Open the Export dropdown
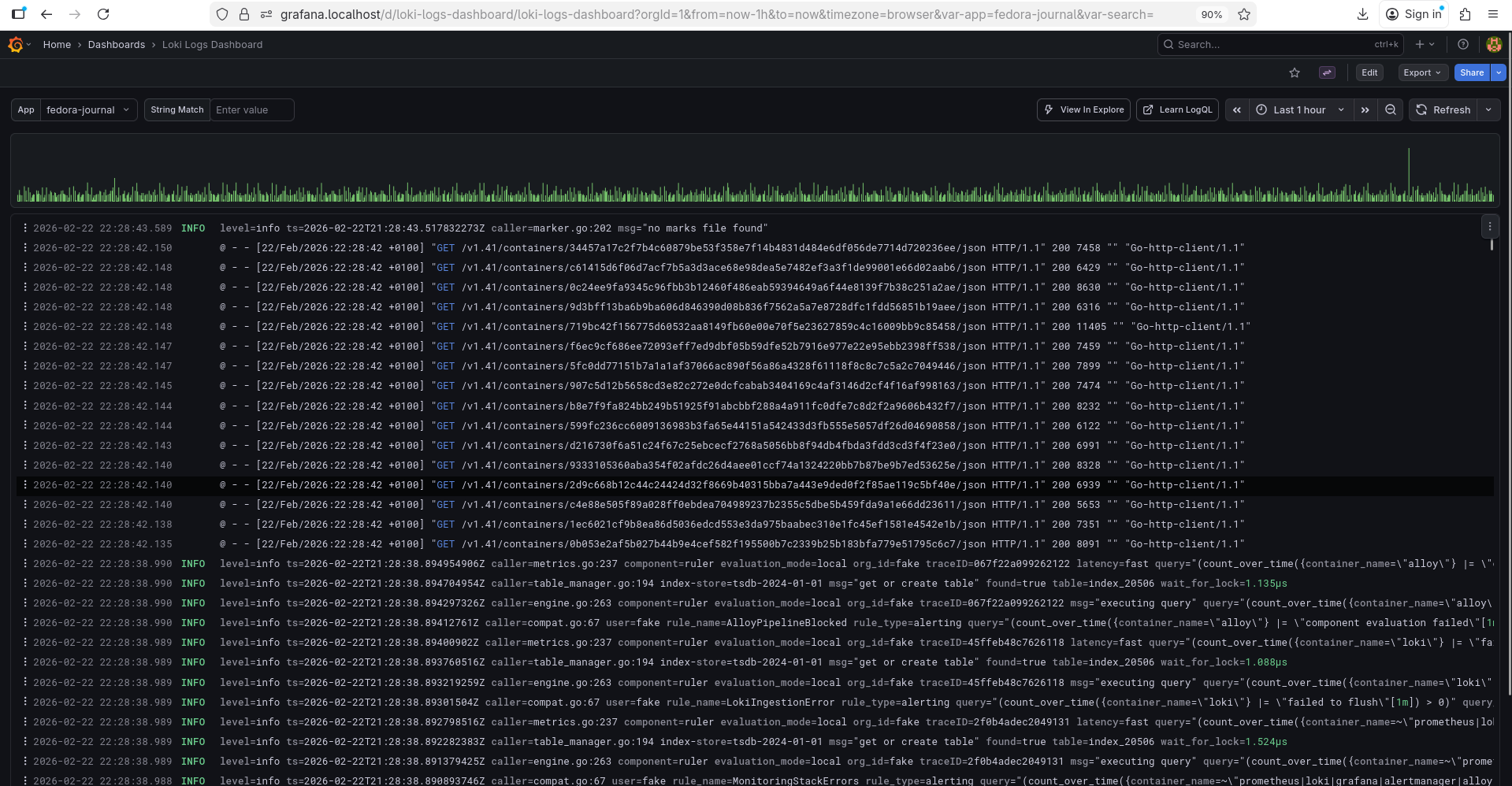Image resolution: width=1512 pixels, height=786 pixels. click(x=1422, y=72)
